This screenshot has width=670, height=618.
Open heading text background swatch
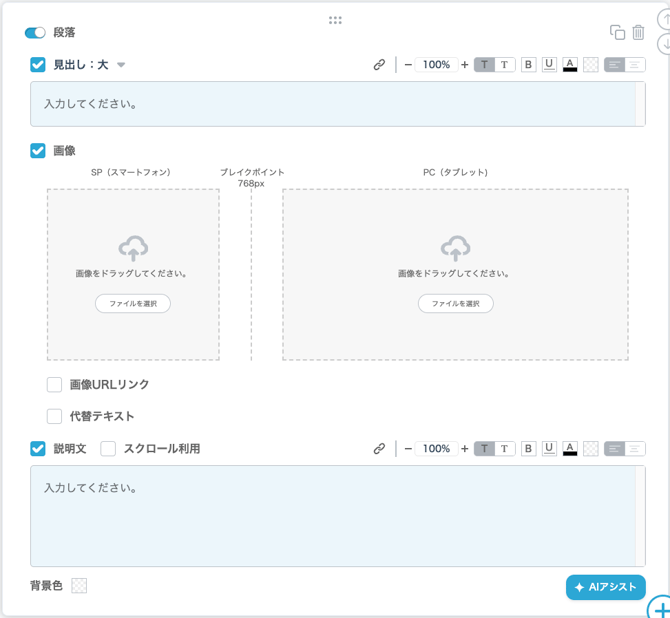[x=591, y=65]
